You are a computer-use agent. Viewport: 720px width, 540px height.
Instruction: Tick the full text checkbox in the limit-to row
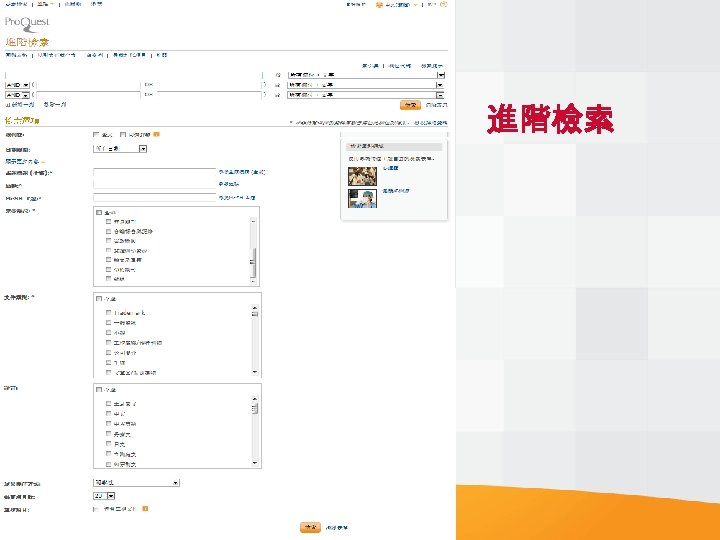pos(96,135)
